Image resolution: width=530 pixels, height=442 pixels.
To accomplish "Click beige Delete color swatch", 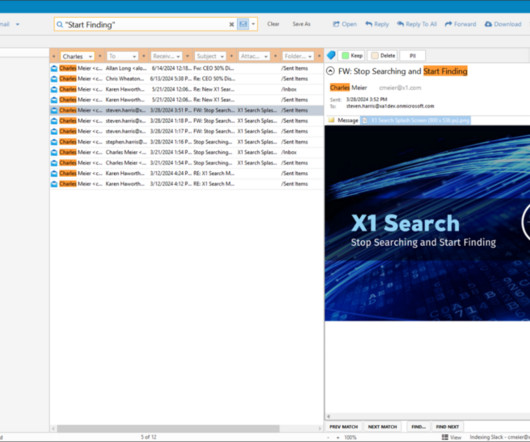I will (375, 55).
